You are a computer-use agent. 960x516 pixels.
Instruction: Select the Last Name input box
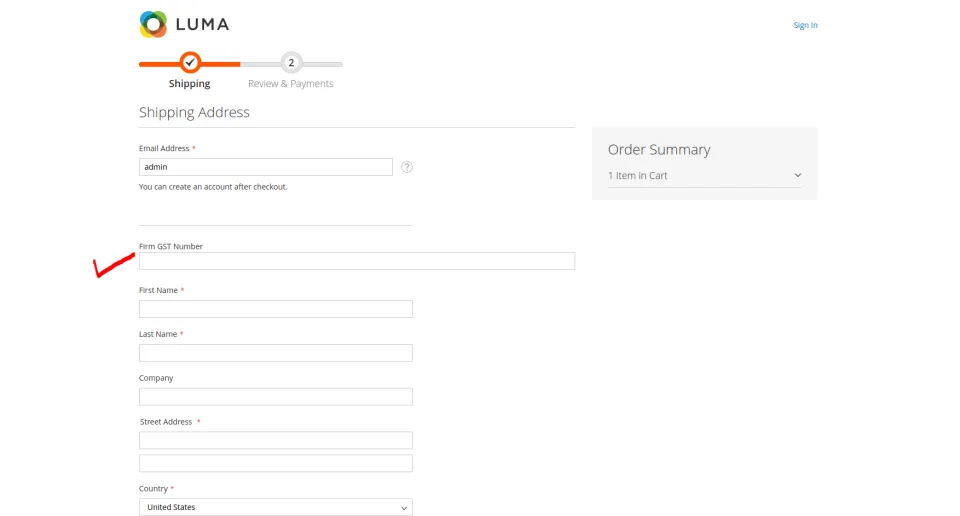coord(276,353)
